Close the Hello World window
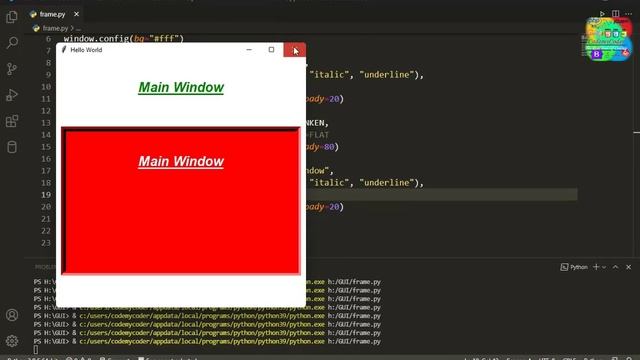This screenshot has height=360, width=640. coord(294,50)
